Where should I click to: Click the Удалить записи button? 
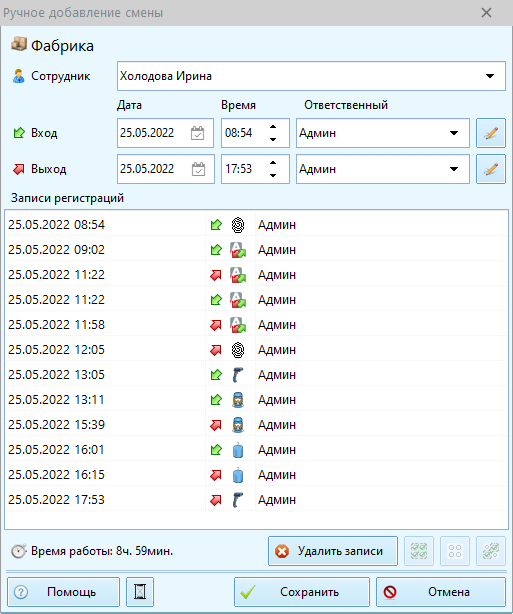pos(333,551)
